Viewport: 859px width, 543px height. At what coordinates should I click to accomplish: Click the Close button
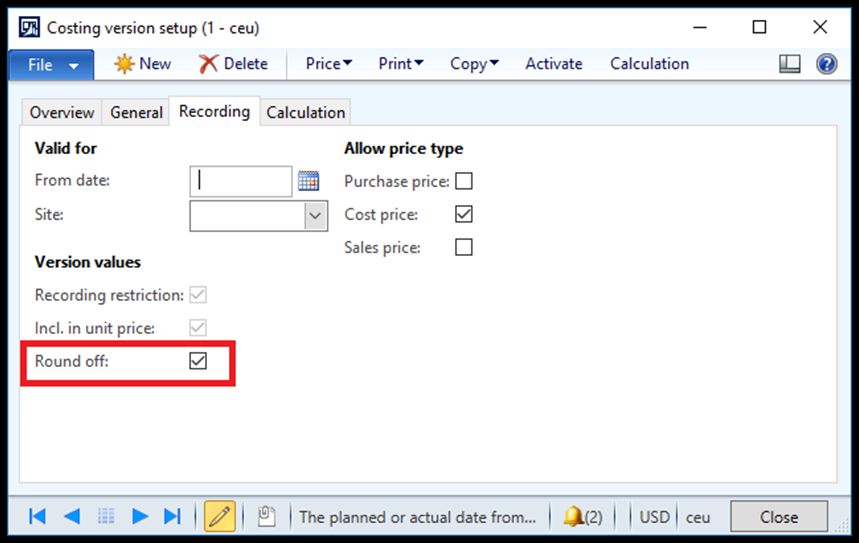pyautogui.click(x=778, y=517)
